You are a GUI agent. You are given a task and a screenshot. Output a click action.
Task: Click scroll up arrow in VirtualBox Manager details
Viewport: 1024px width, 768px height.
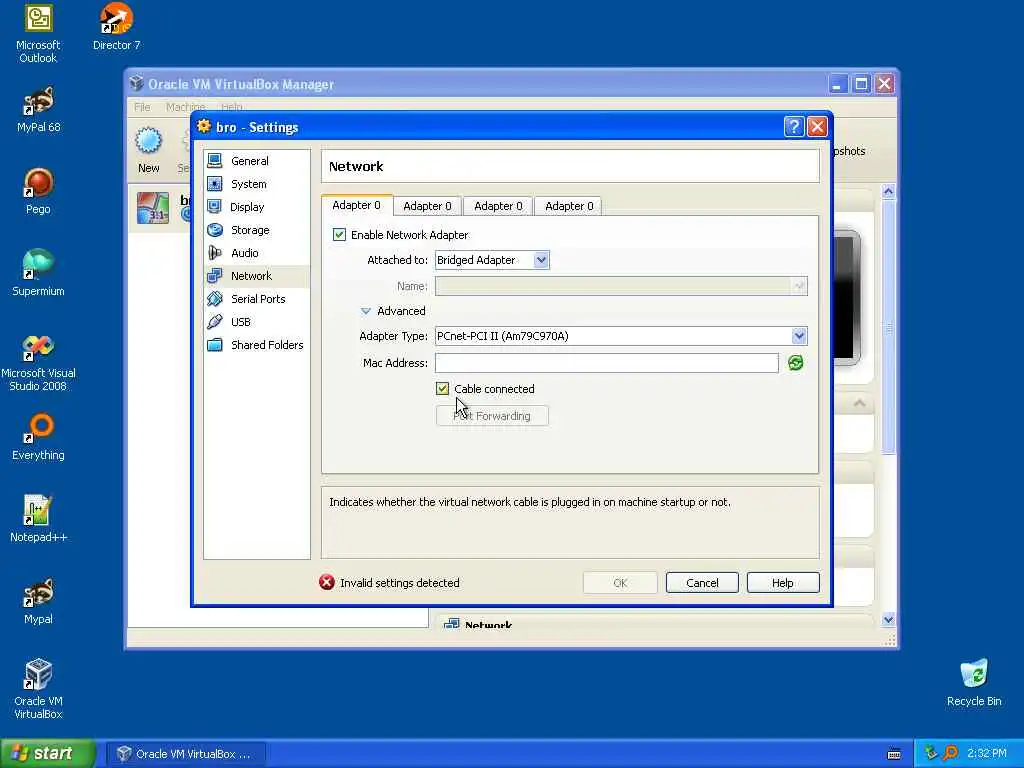[x=888, y=191]
